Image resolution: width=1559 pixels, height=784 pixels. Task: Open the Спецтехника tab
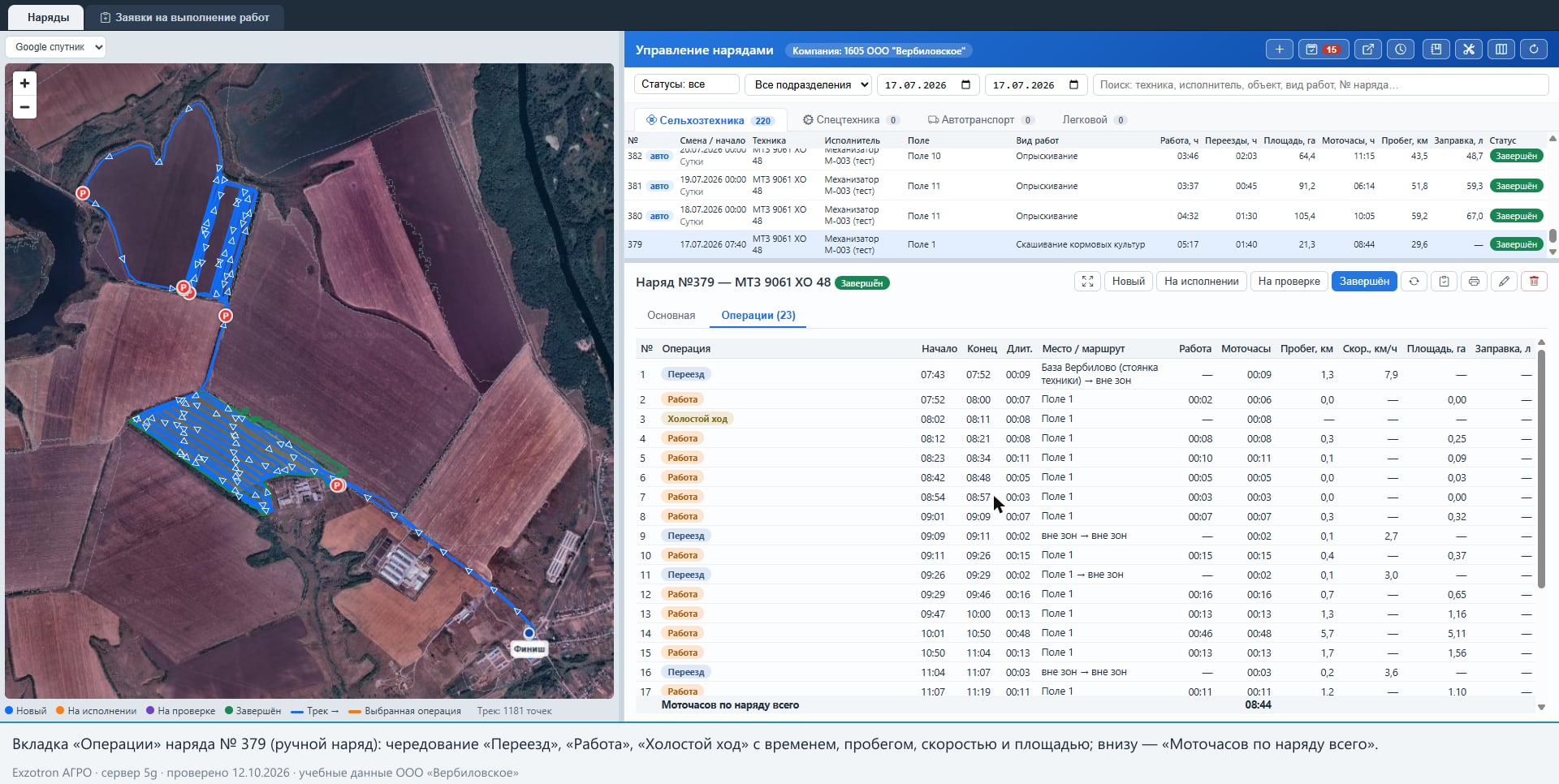click(x=850, y=120)
